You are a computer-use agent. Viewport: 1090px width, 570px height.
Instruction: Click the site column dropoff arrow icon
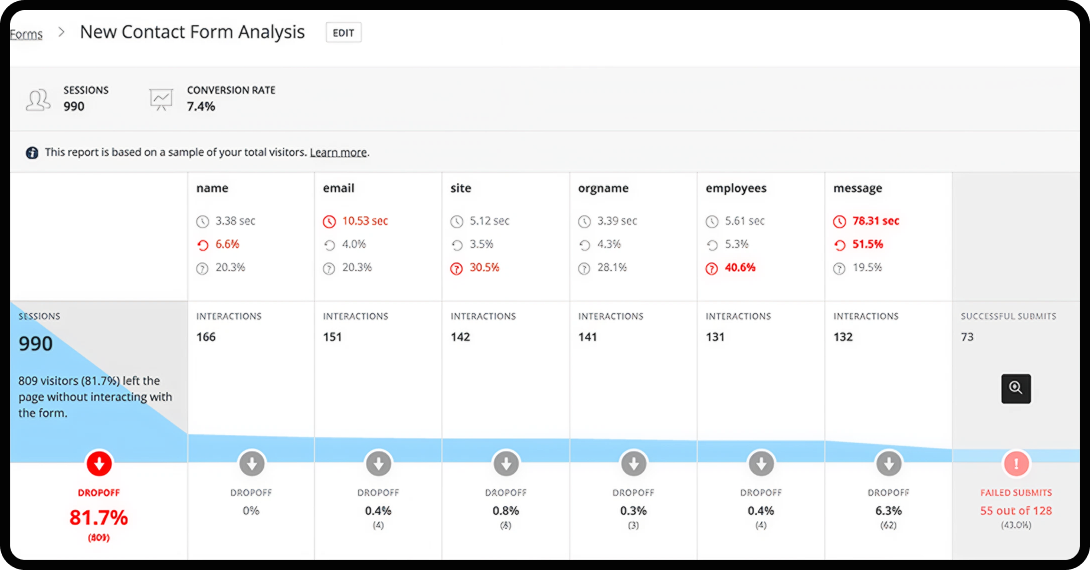(x=506, y=463)
